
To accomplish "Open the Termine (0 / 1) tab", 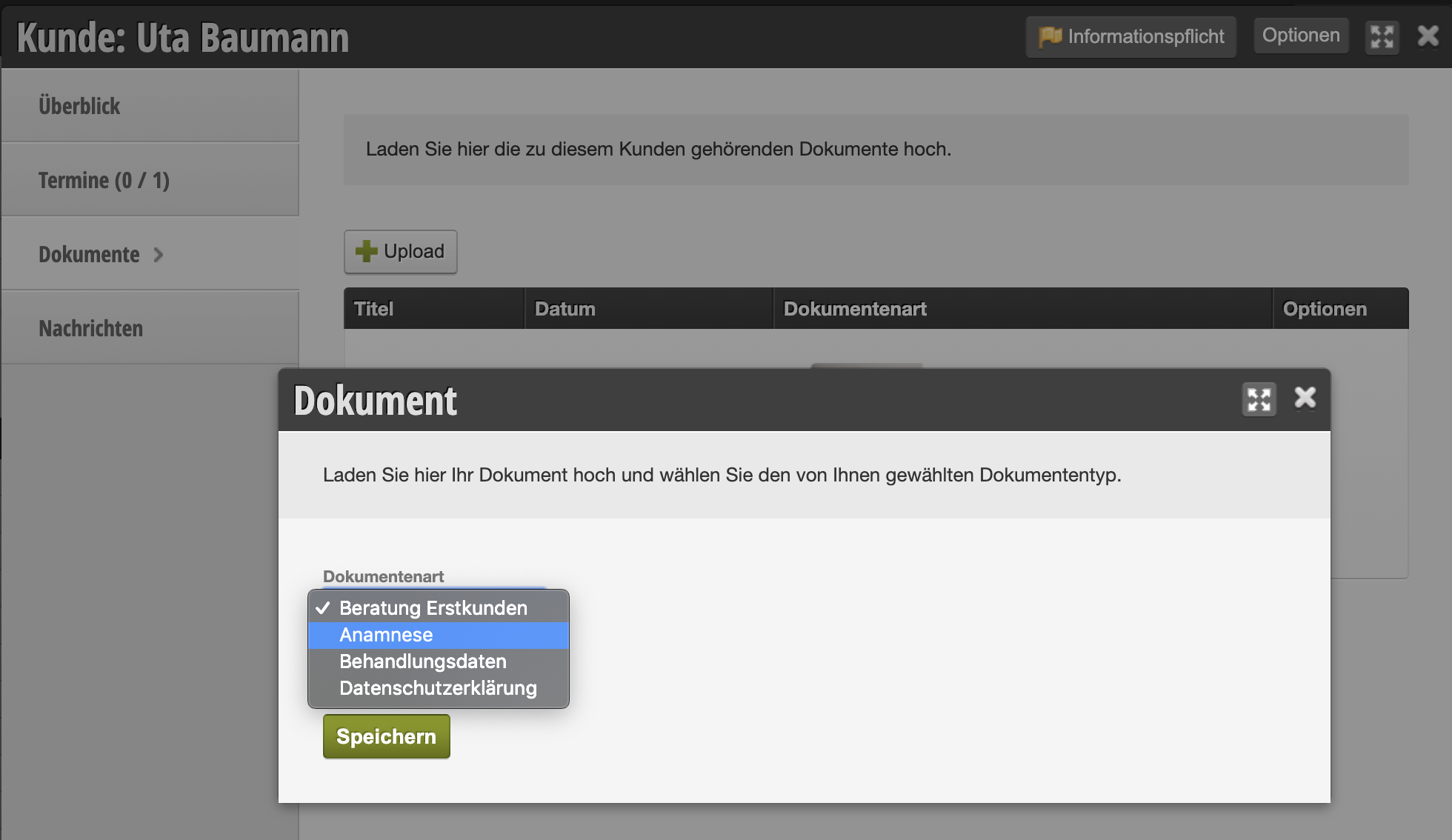I will tap(150, 180).
